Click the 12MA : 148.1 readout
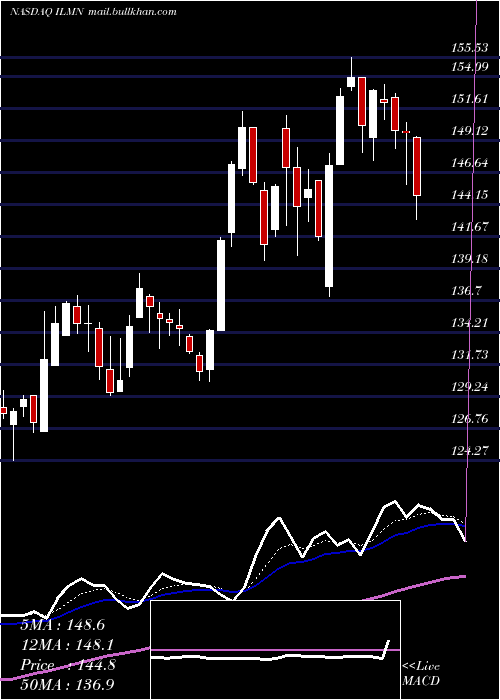The width and height of the screenshot is (500, 700). pos(67,645)
